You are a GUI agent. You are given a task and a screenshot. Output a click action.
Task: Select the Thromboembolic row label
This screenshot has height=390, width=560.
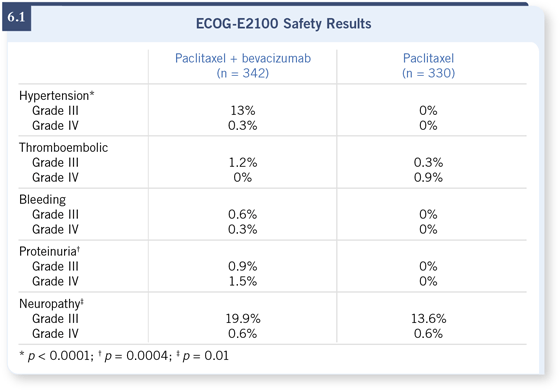[64, 148]
